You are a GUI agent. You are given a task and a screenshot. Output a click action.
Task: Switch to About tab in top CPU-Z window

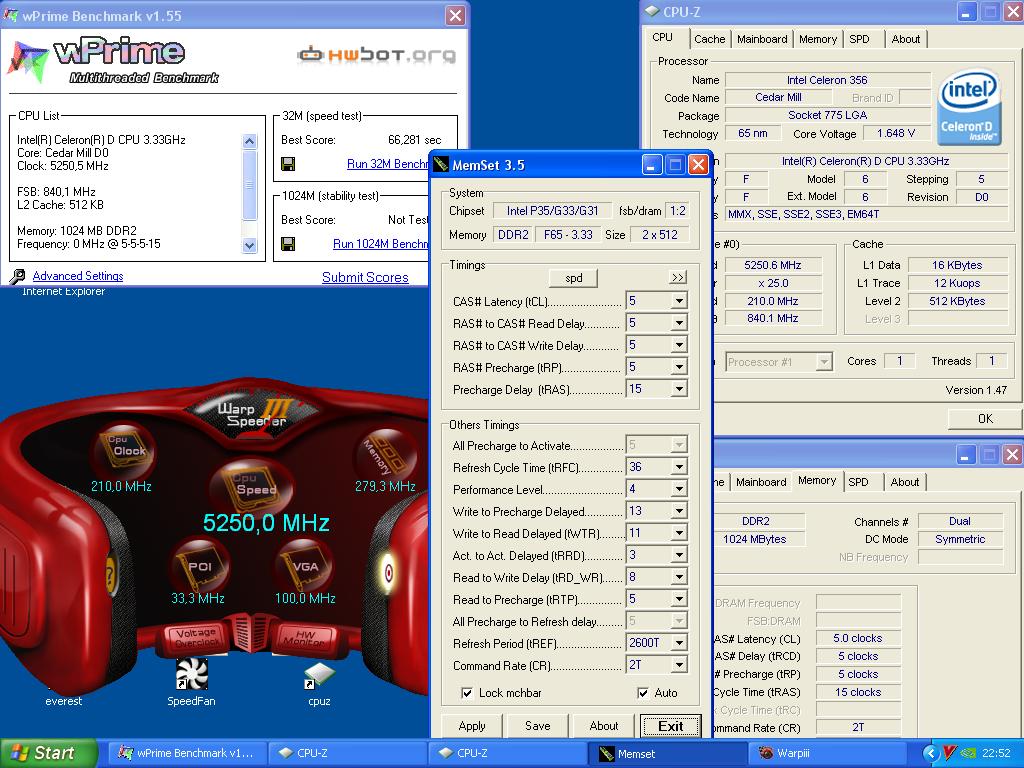[906, 39]
